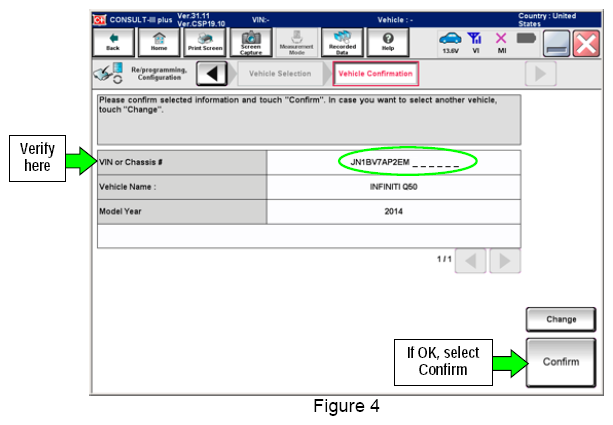Click the greyed forward step arrow
The height and width of the screenshot is (425, 613).
click(x=540, y=73)
